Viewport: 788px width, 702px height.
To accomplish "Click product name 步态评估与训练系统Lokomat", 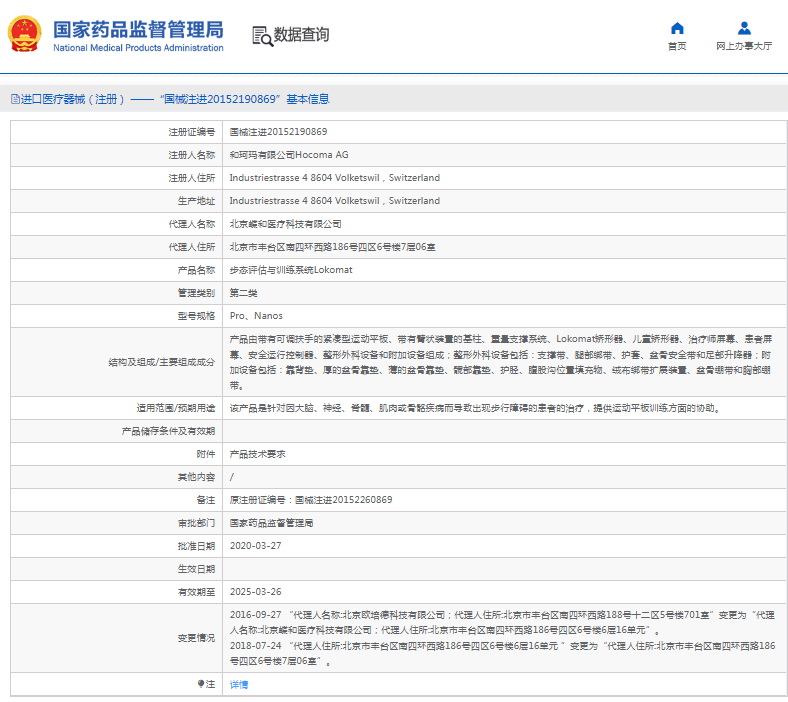I will pyautogui.click(x=290, y=270).
